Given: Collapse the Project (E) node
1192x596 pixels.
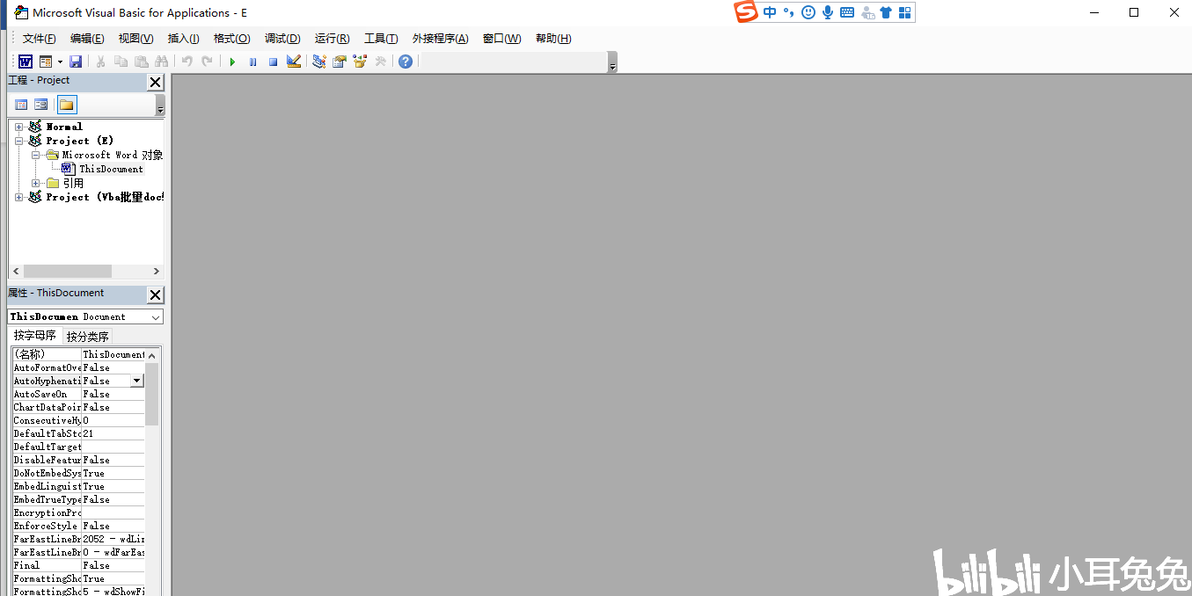Looking at the screenshot, I should tap(19, 141).
